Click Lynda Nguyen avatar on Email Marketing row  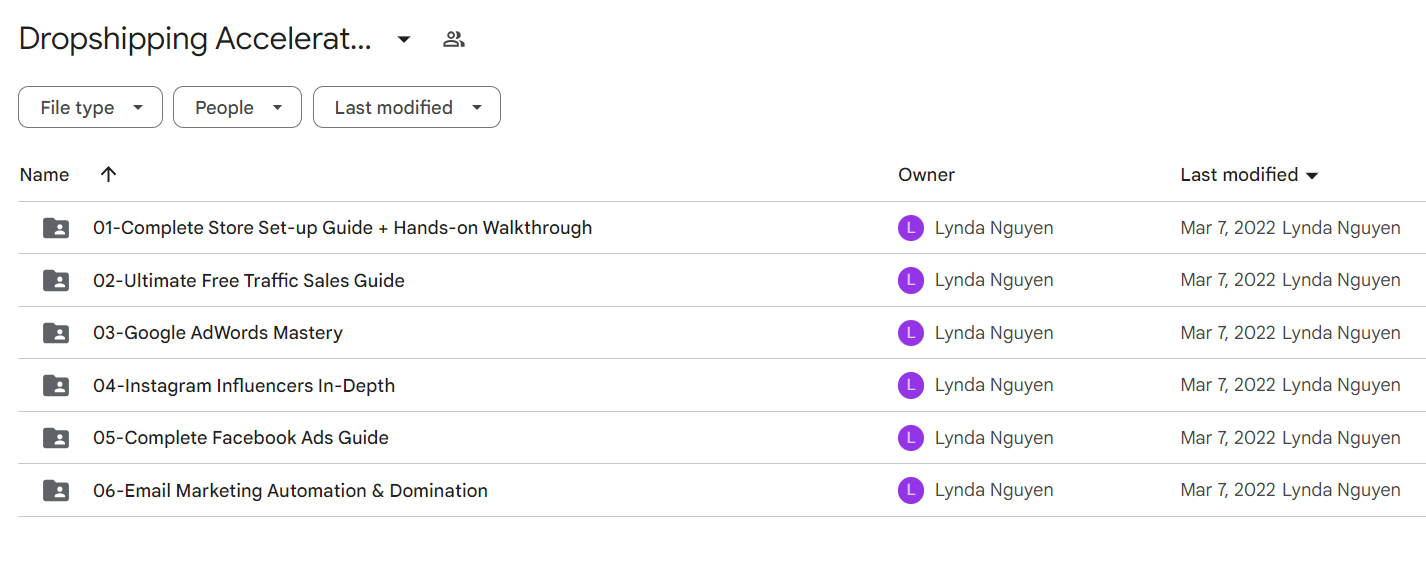910,490
